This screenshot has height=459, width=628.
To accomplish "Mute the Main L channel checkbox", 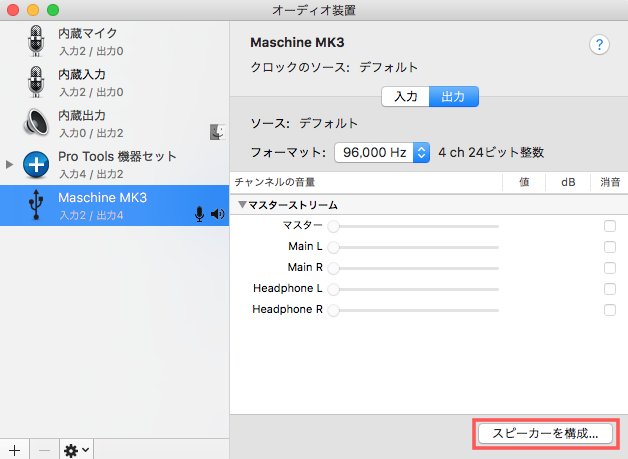I will 610,247.
